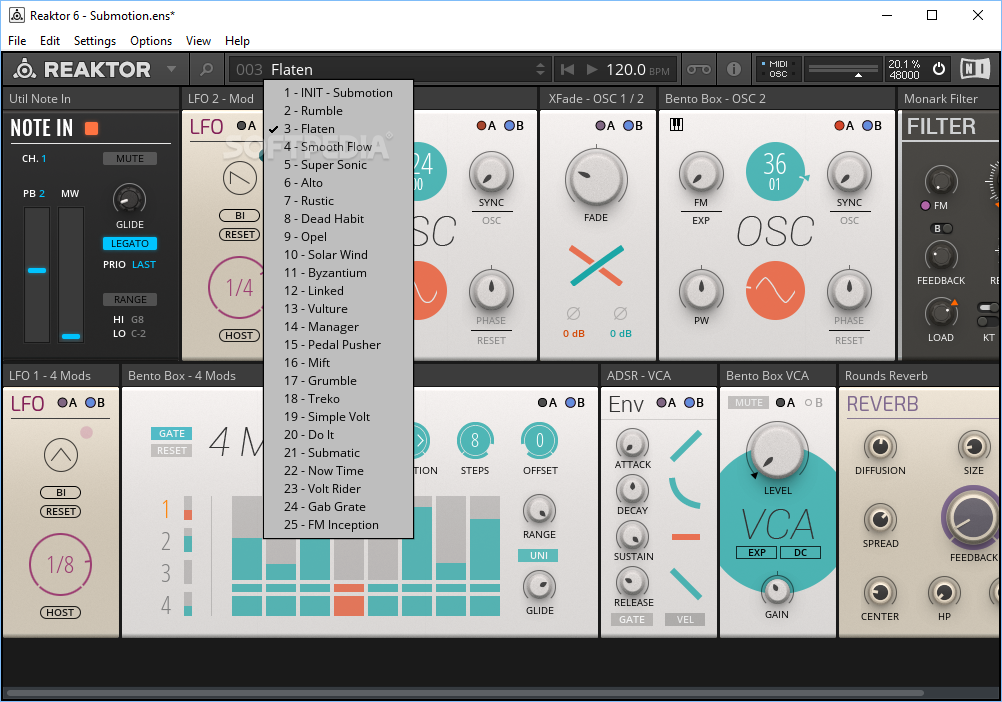Click the MIDI OSC indicator
The image size is (1002, 702).
778,69
